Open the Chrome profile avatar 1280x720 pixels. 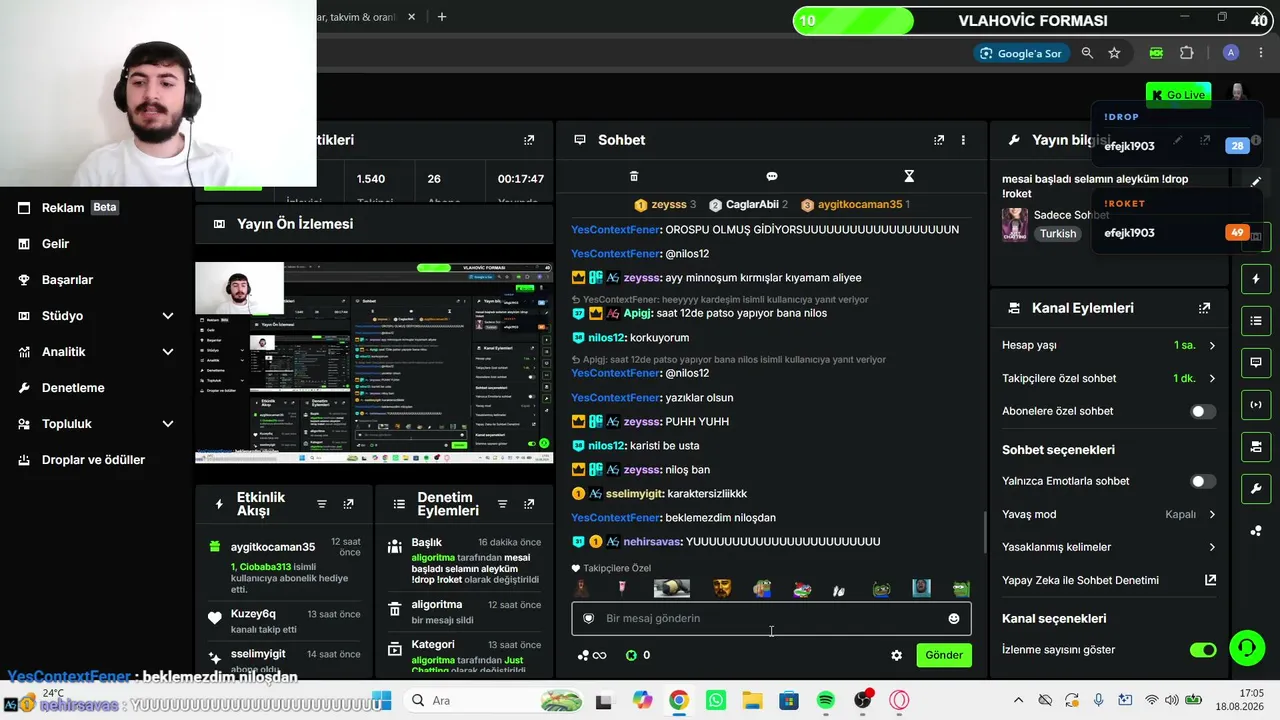point(1231,53)
